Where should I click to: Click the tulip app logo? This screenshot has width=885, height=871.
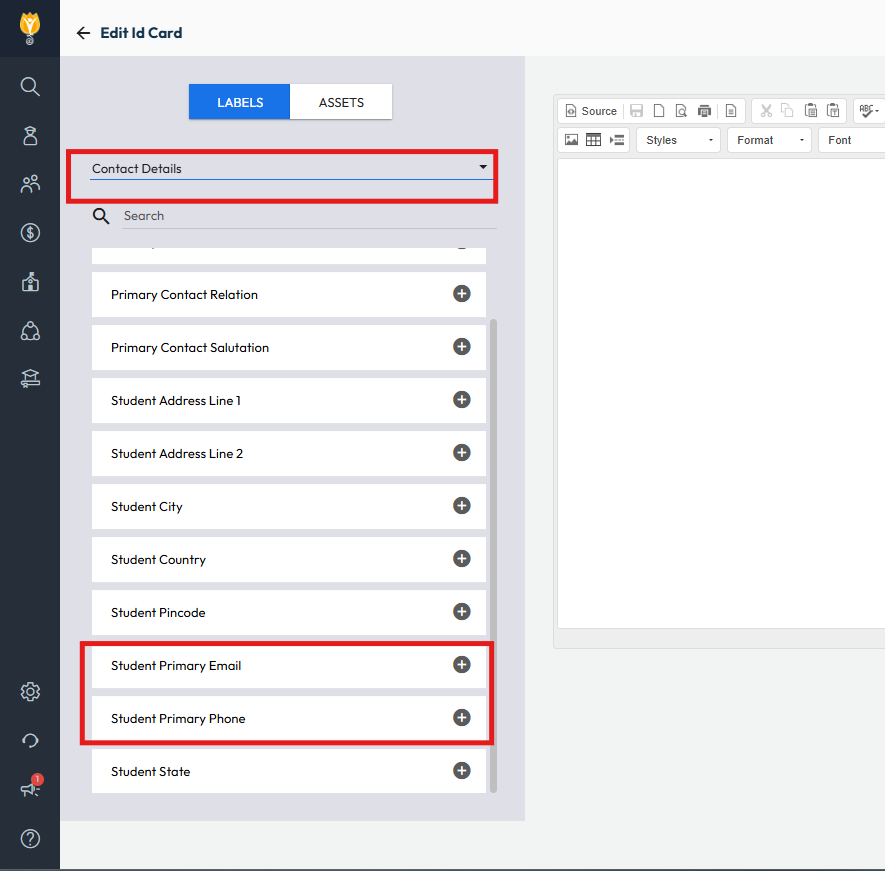click(30, 28)
